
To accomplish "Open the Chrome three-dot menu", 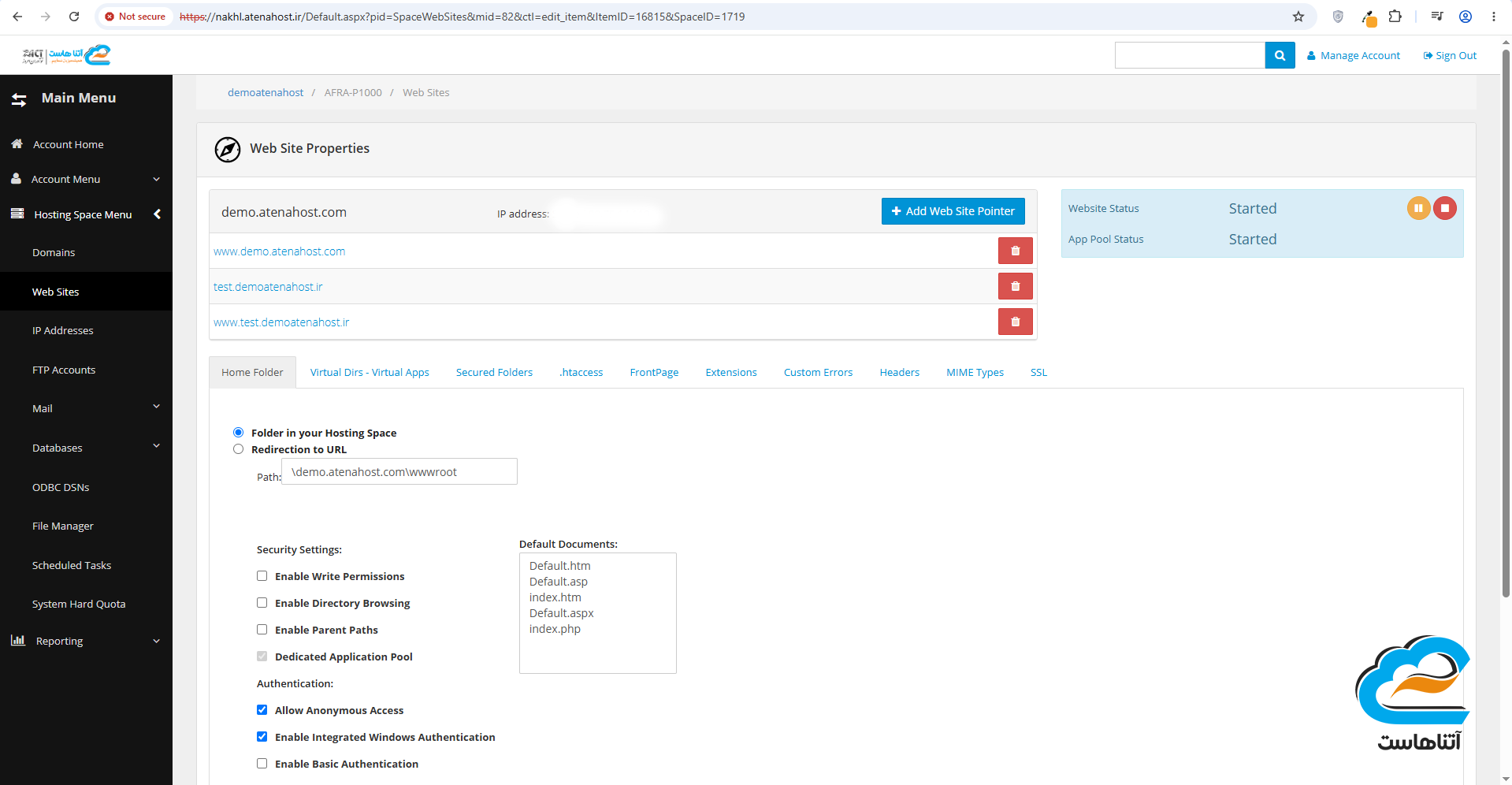I will point(1493,17).
